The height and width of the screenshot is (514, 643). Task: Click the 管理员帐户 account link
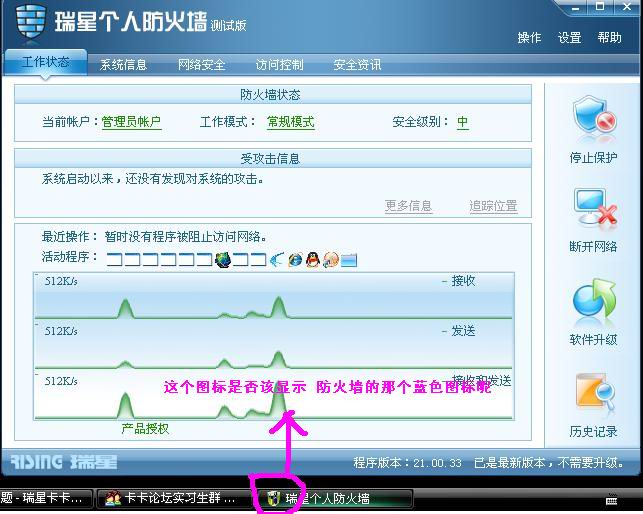pyautogui.click(x=131, y=122)
